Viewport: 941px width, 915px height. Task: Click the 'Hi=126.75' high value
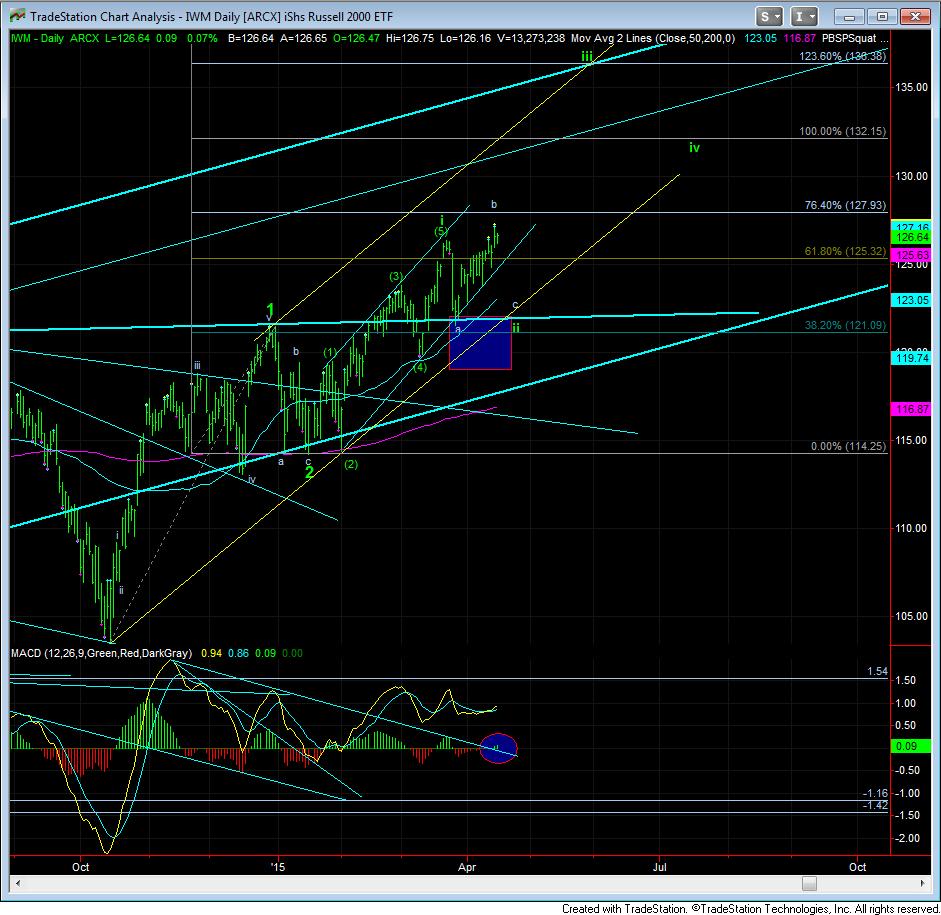coord(410,38)
